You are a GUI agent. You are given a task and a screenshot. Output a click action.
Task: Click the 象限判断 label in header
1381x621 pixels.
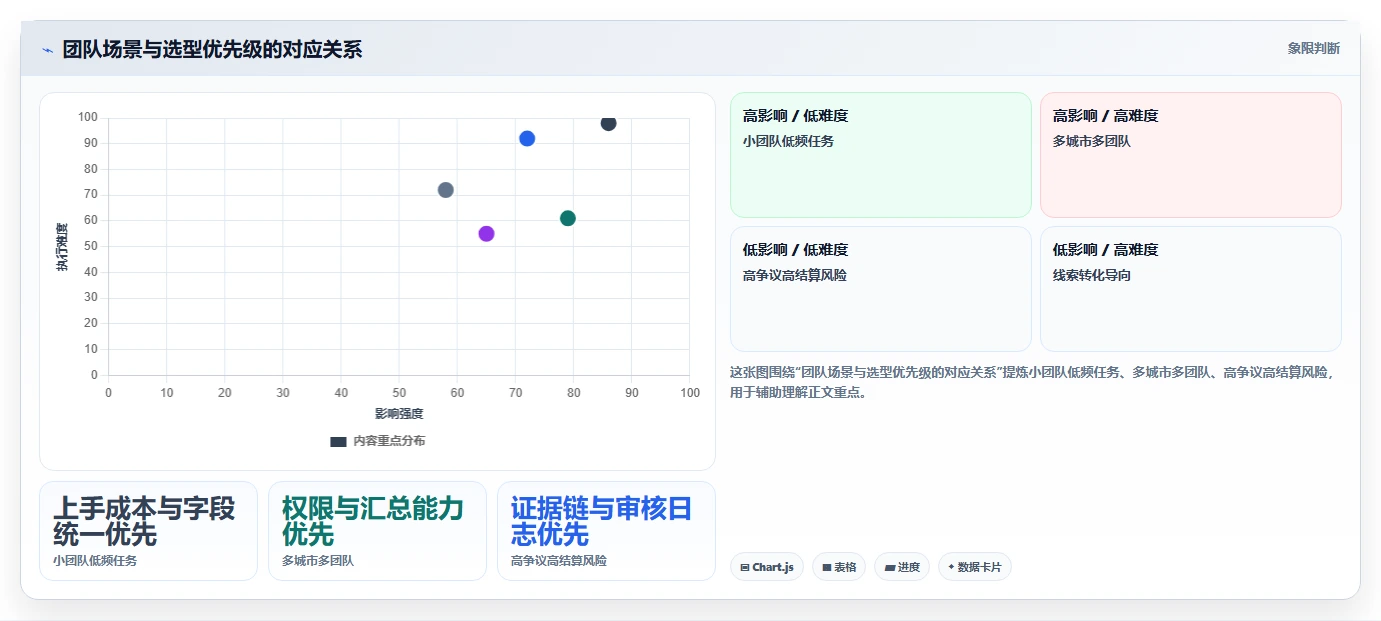tap(1313, 48)
